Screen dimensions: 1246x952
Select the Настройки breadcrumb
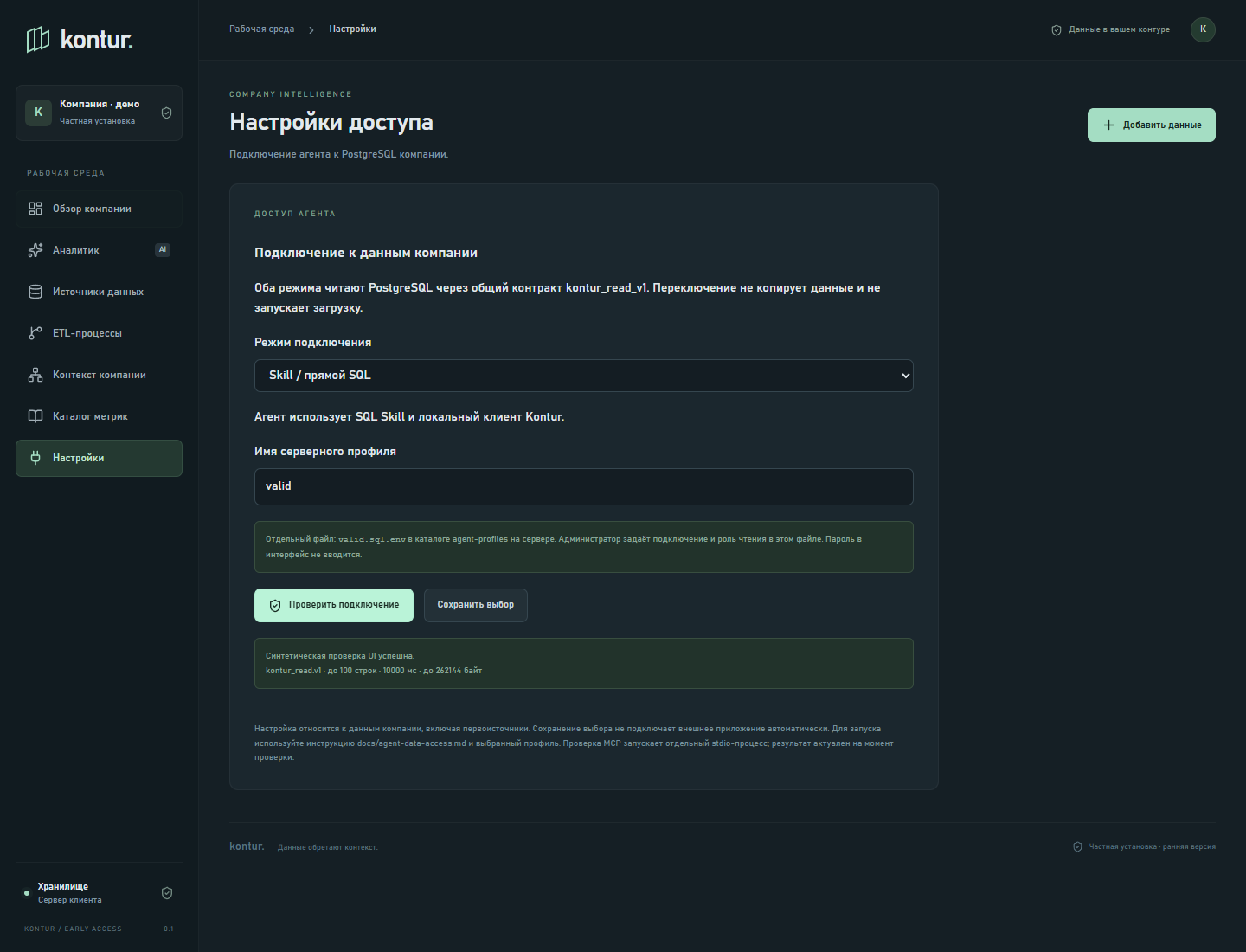tap(352, 29)
